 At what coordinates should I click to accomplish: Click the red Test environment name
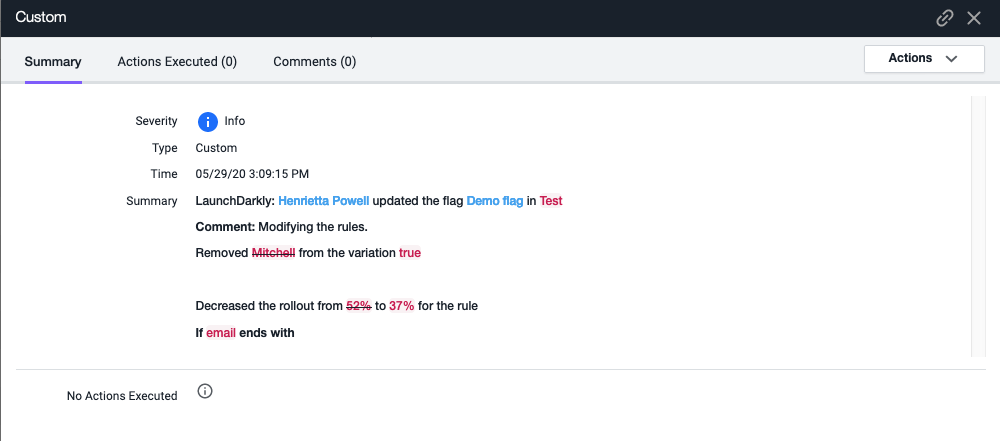click(551, 201)
